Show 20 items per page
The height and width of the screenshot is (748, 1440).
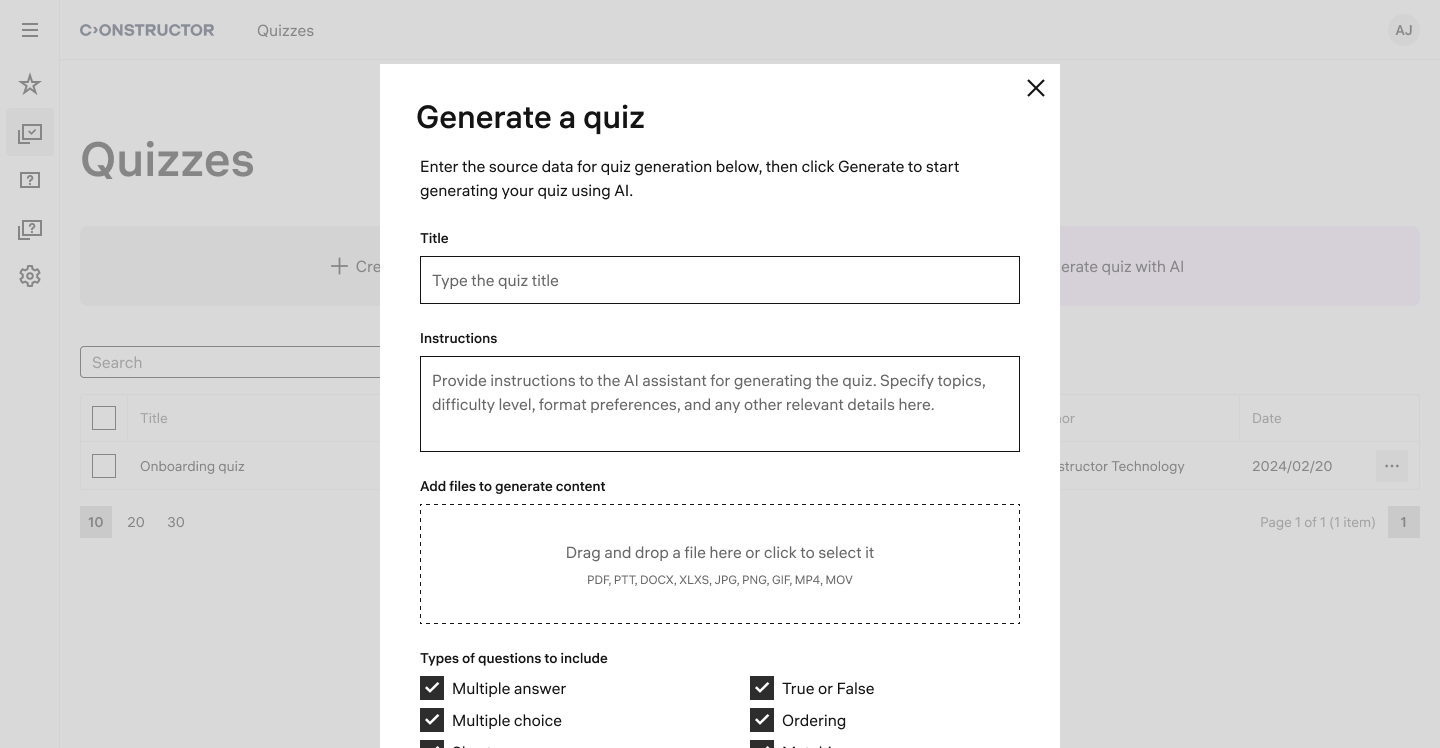coord(136,522)
